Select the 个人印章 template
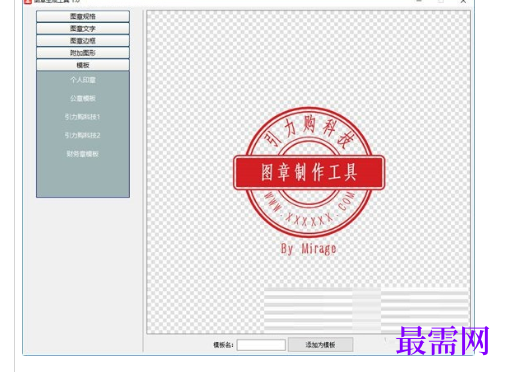 83,80
